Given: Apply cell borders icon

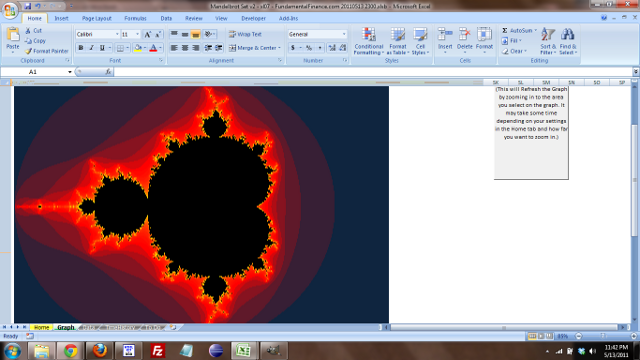Looking at the screenshot, I should tap(120, 48).
